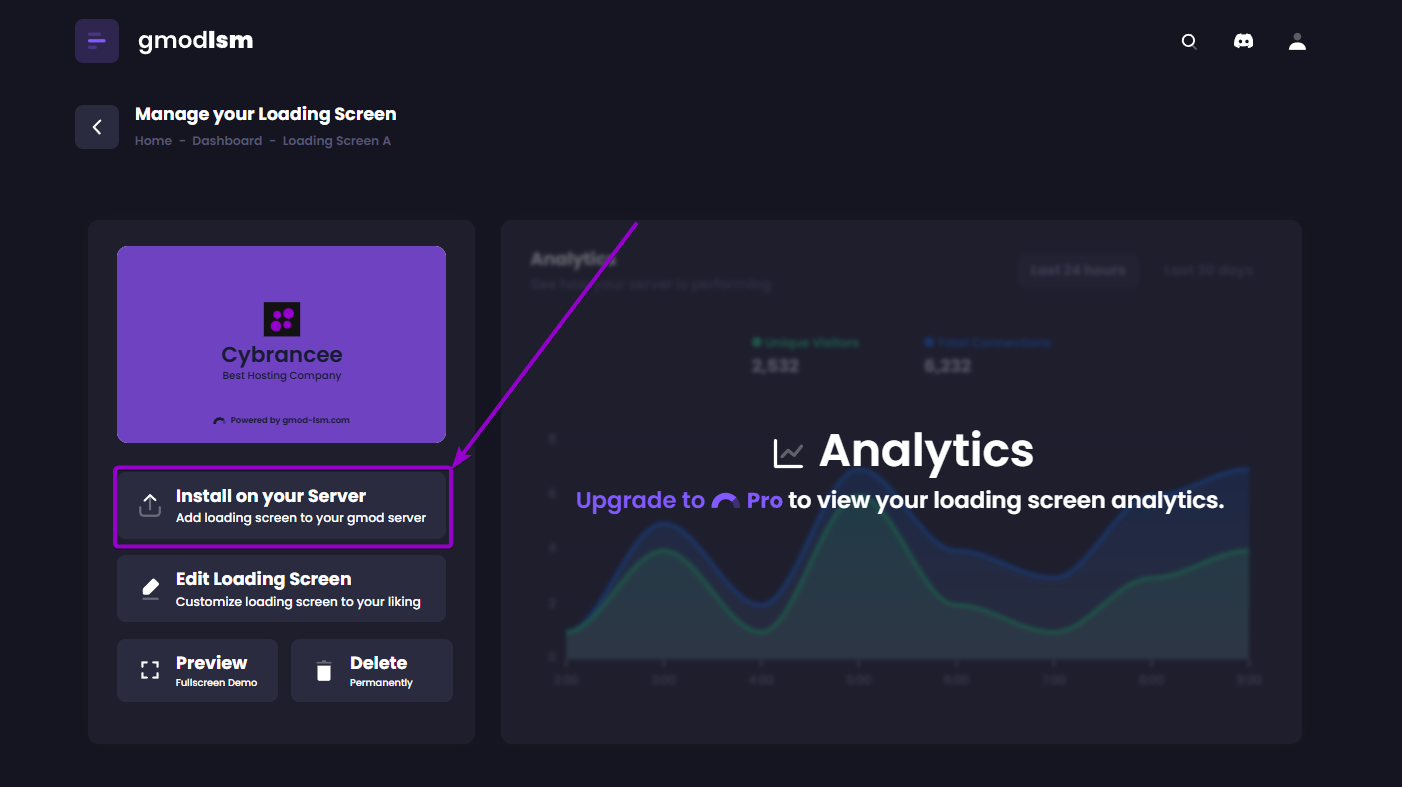Open the Discord icon in top bar
This screenshot has width=1402, height=787.
pyautogui.click(x=1243, y=41)
